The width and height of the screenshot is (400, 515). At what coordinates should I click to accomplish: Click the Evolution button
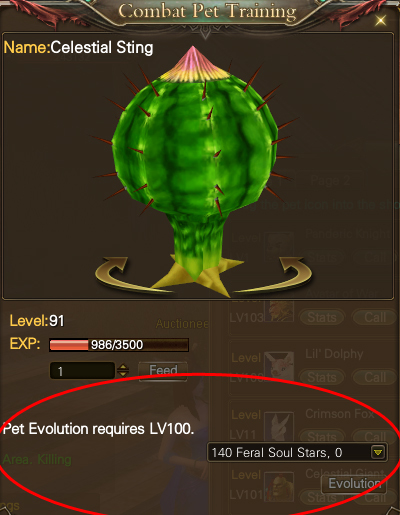(x=354, y=484)
